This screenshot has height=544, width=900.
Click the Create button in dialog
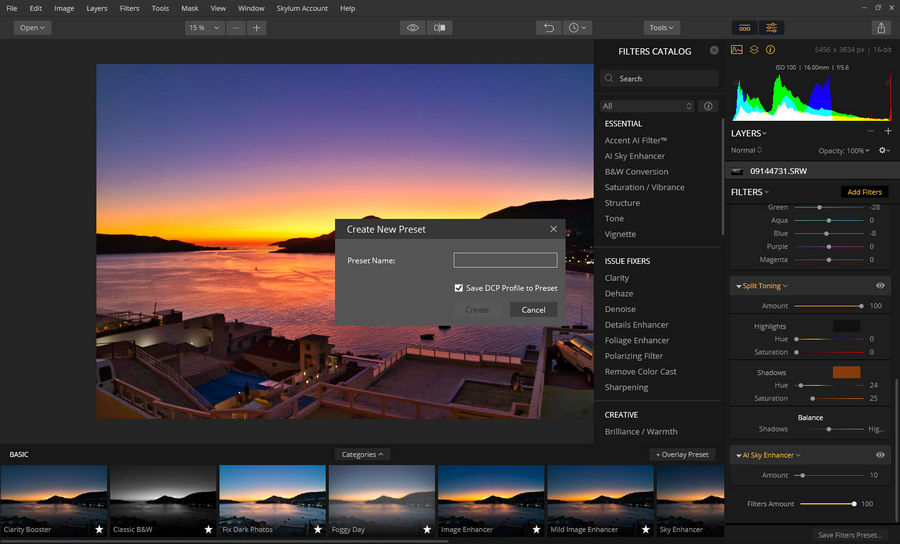477,310
